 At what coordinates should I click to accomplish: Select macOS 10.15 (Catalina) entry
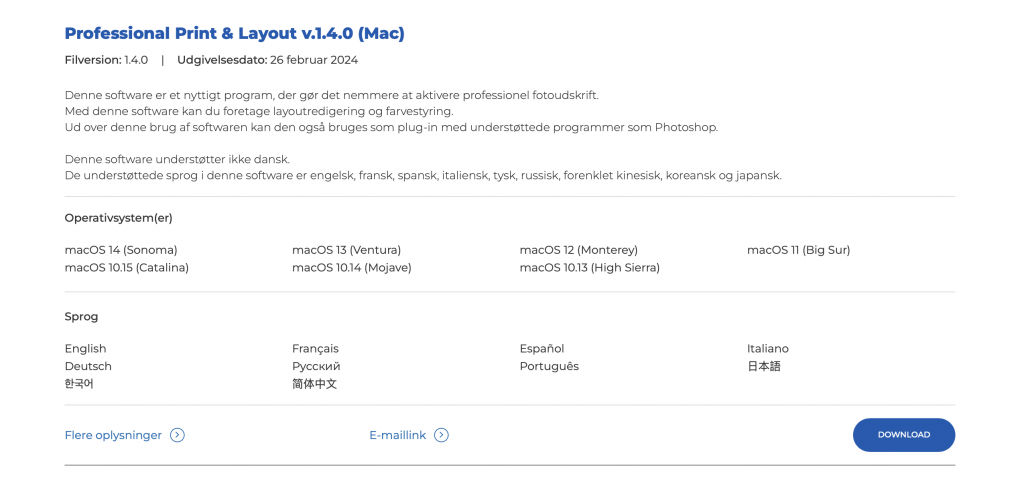127,267
